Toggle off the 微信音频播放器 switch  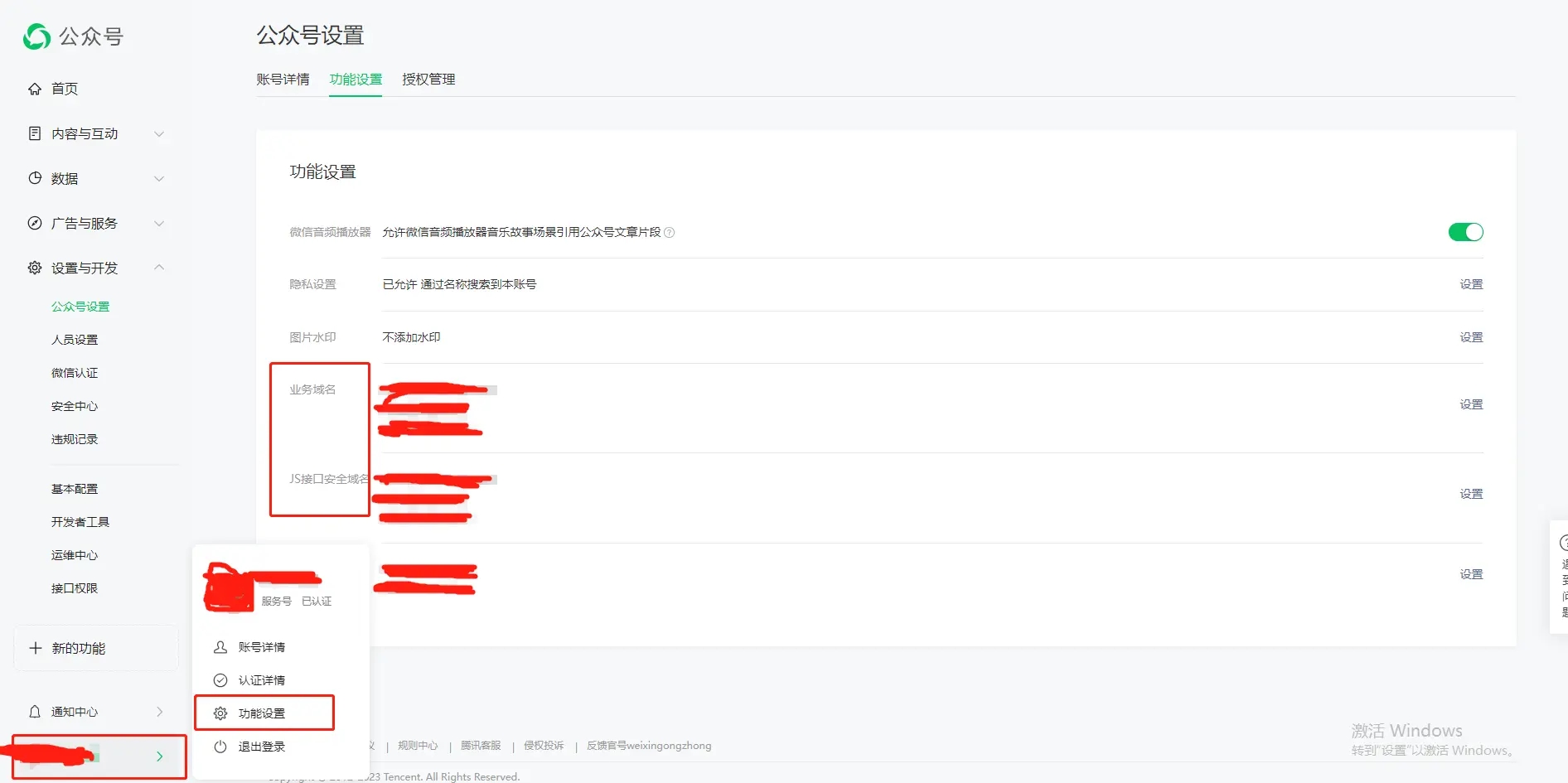(x=1465, y=232)
